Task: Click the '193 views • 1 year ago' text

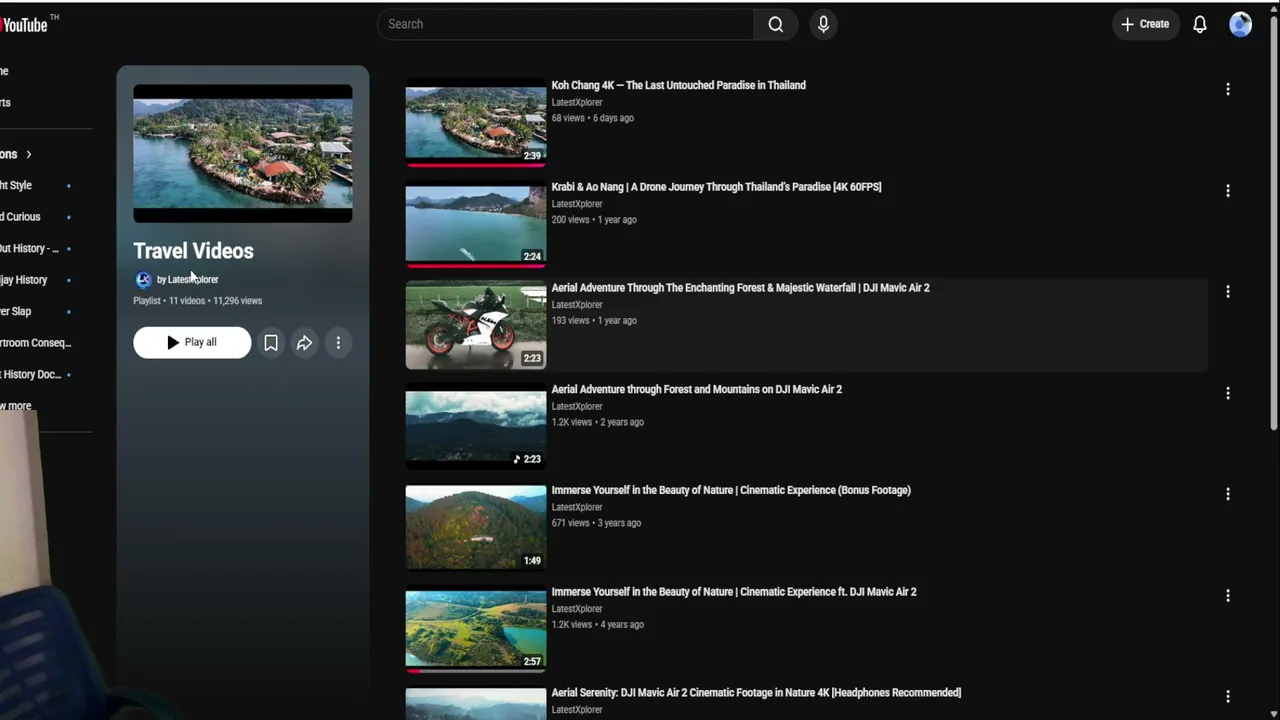Action: coord(594,321)
